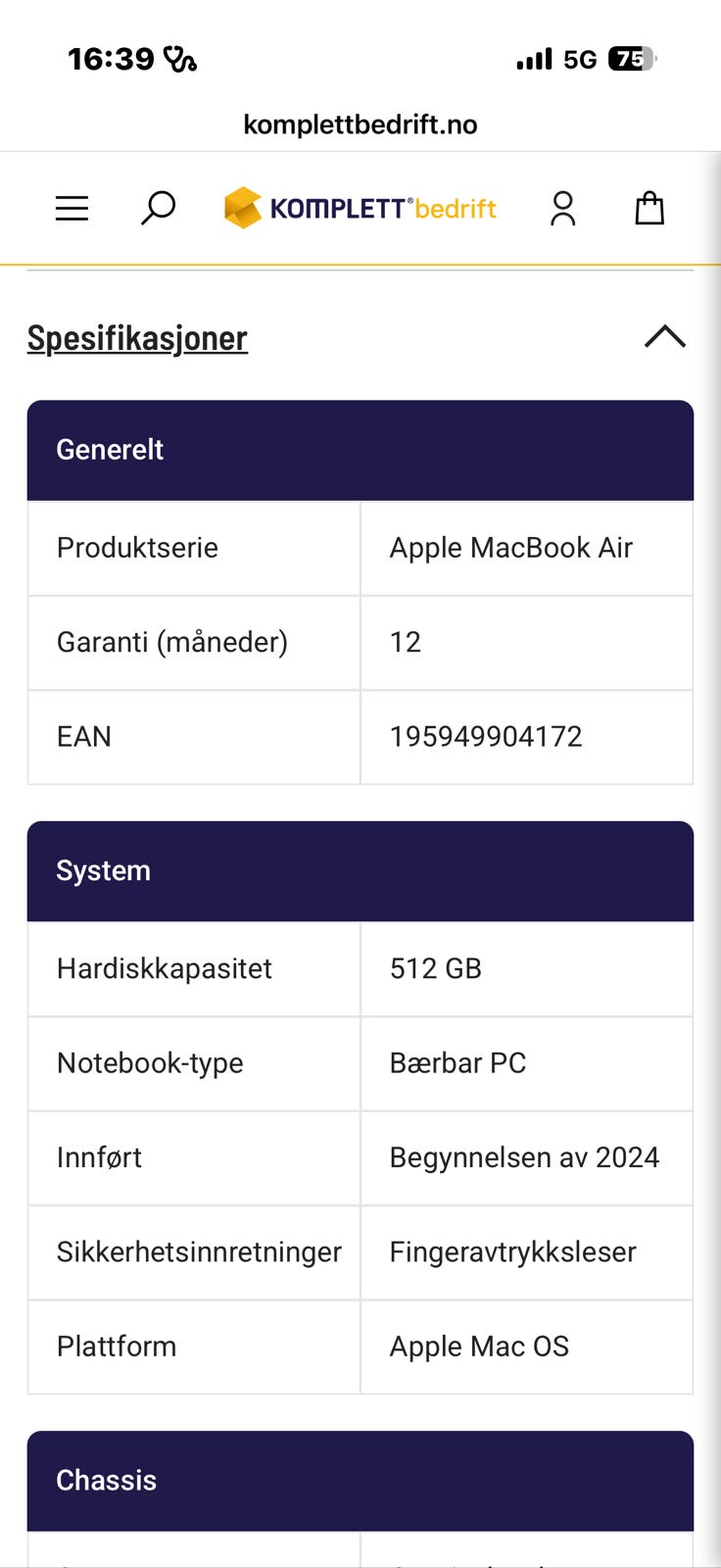This screenshot has height=1568, width=721.
Task: Open the search magnifier icon
Action: pos(158,208)
